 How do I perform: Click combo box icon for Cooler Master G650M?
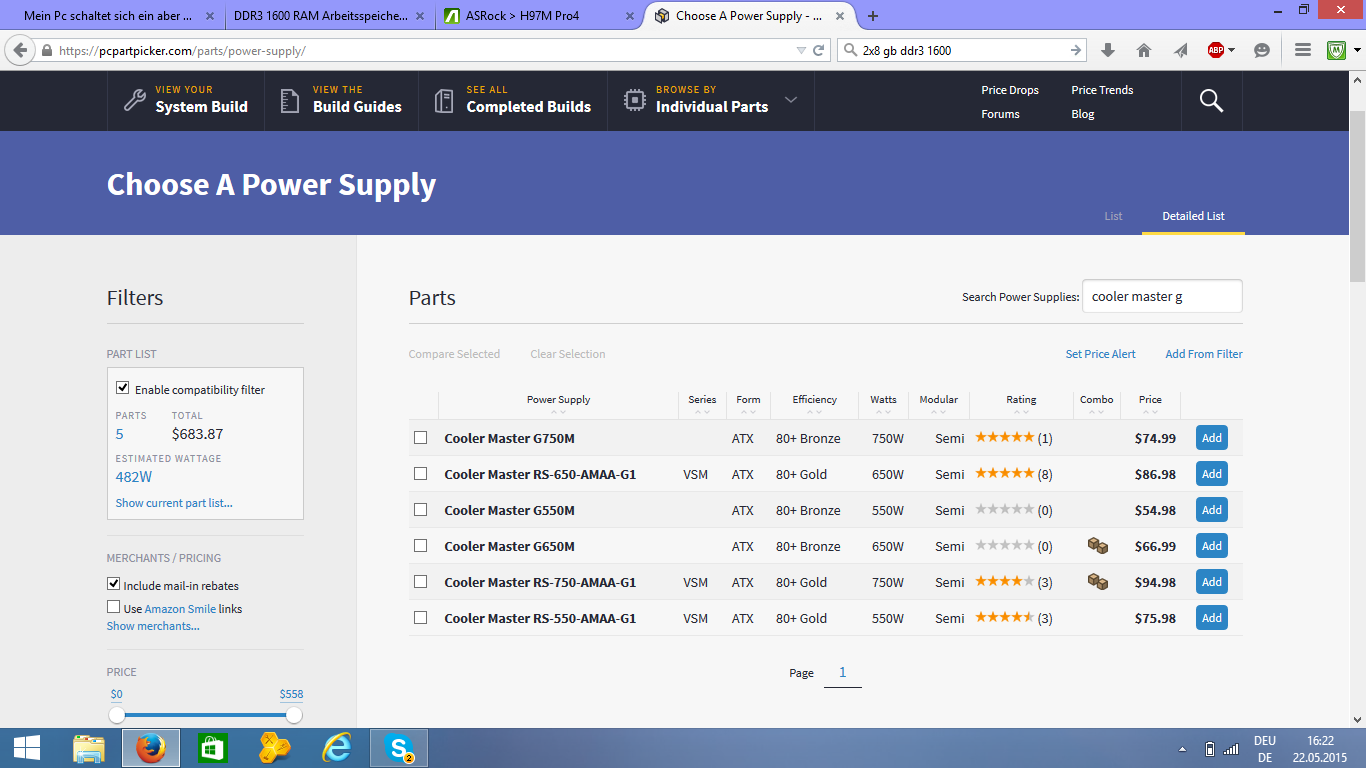(1097, 546)
